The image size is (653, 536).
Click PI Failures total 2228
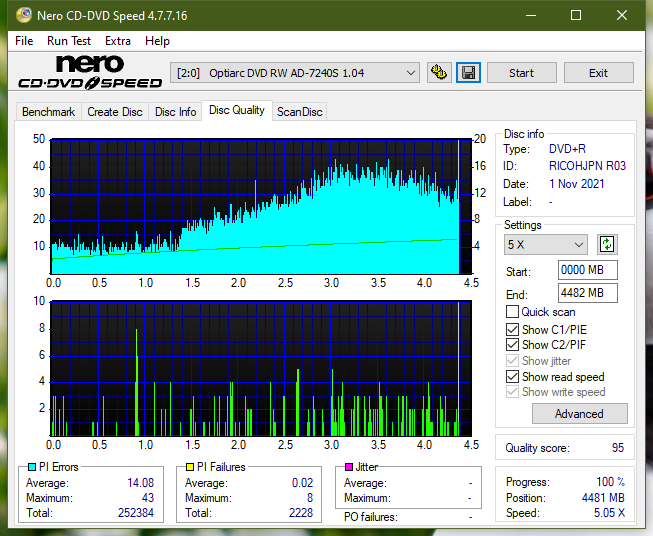pos(301,512)
